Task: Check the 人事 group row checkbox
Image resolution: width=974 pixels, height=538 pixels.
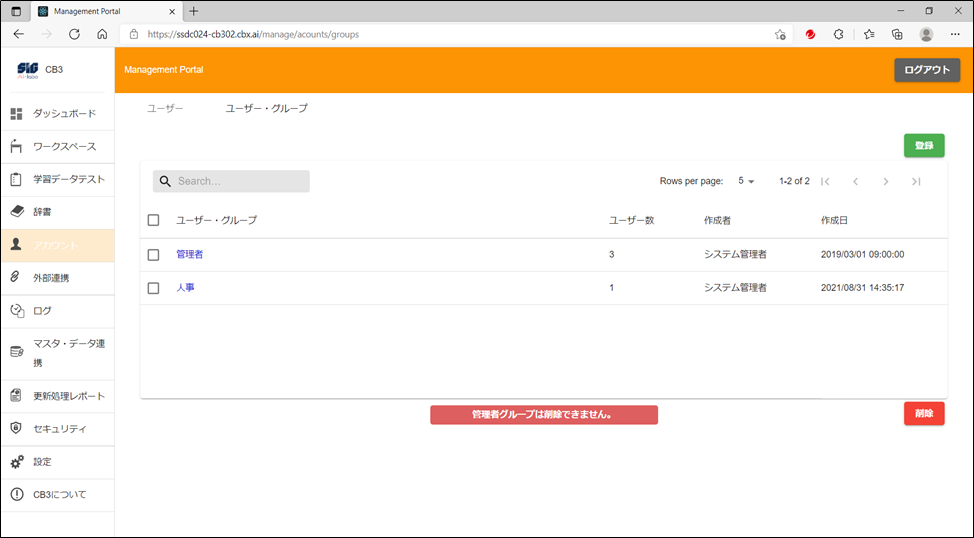Action: click(153, 288)
